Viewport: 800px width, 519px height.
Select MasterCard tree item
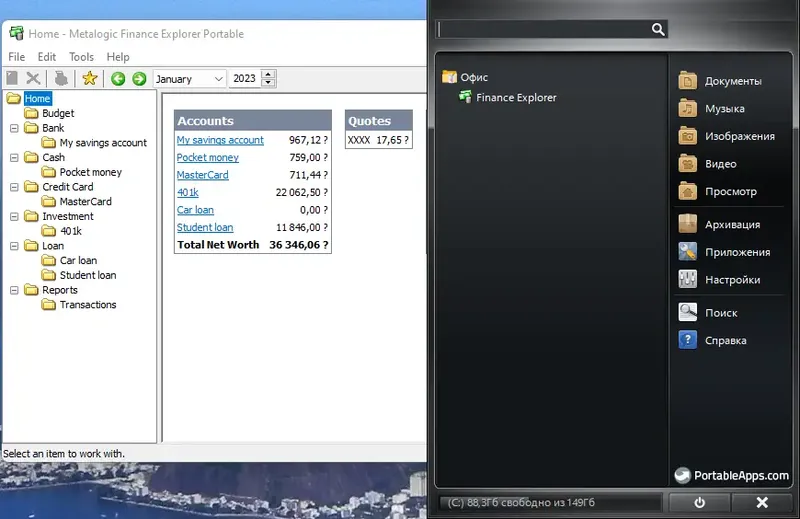point(85,202)
